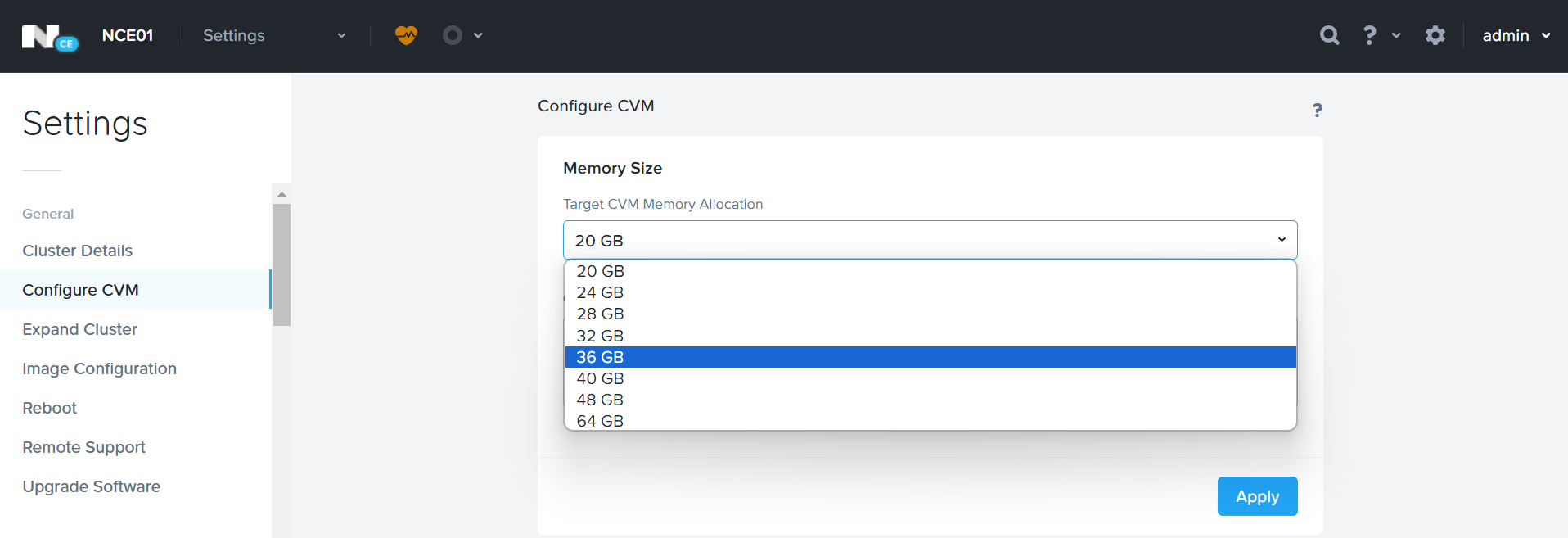Viewport: 1568px width, 538px height.
Task: Go to Expand Cluster settings
Action: pyautogui.click(x=80, y=329)
